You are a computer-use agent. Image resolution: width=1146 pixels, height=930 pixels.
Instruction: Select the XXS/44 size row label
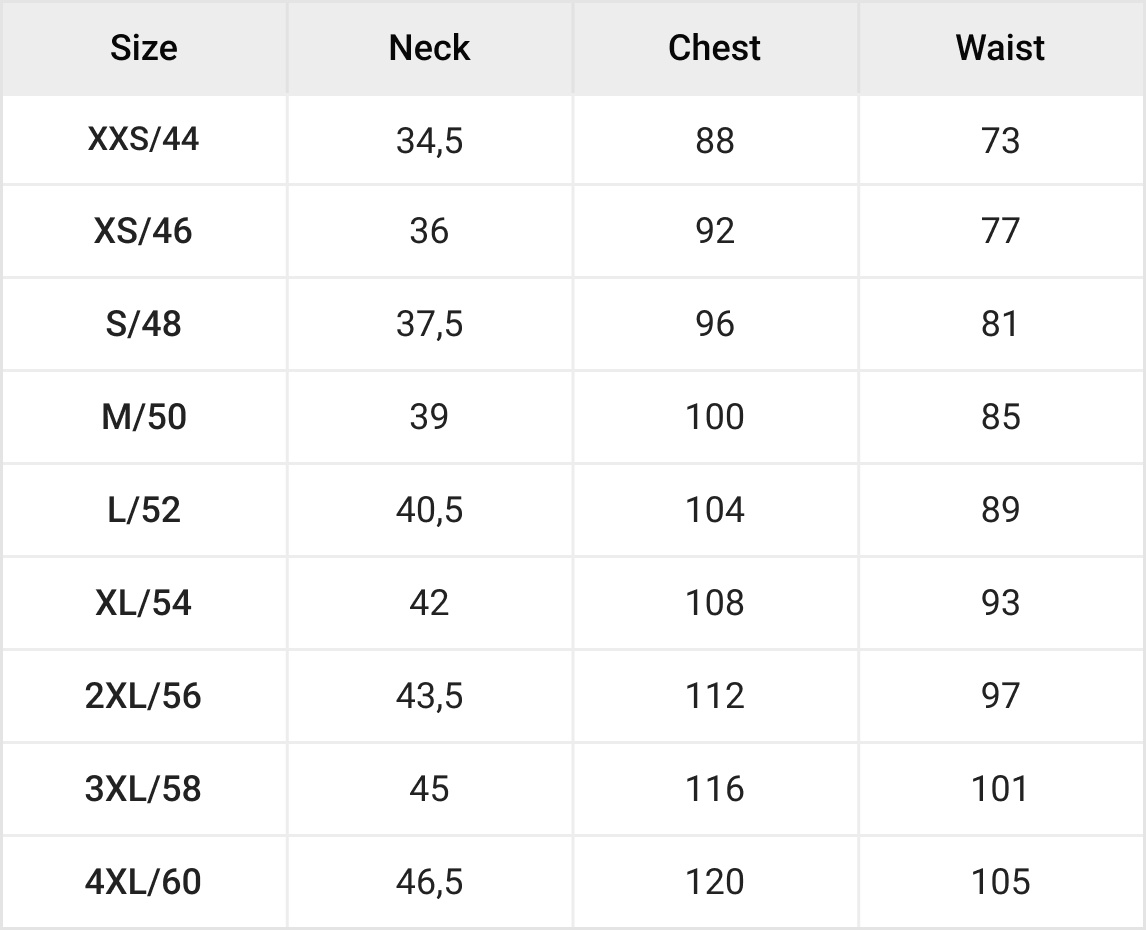(144, 139)
